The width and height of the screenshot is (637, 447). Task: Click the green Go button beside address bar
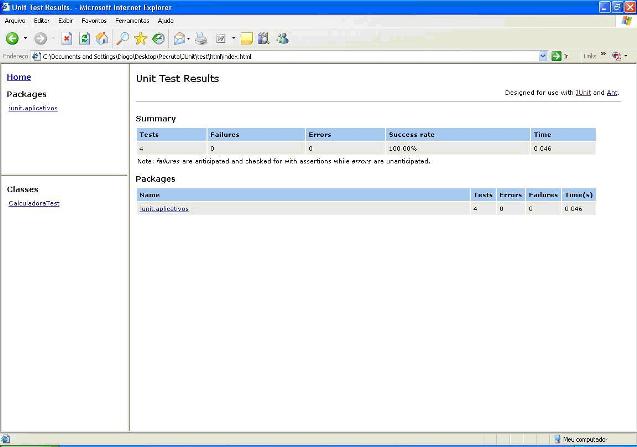pos(557,56)
